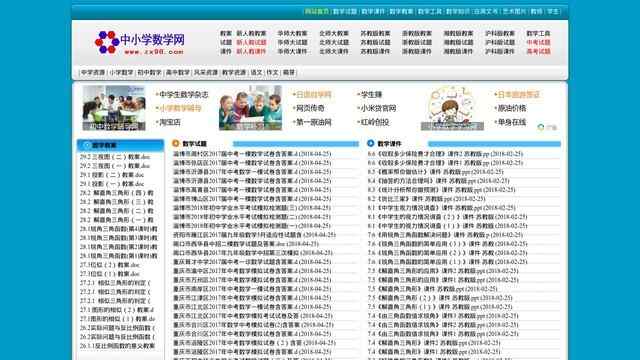640x360 pixels.
Task: Open 29.1 投影（二）教案.doc
Action: point(112,175)
